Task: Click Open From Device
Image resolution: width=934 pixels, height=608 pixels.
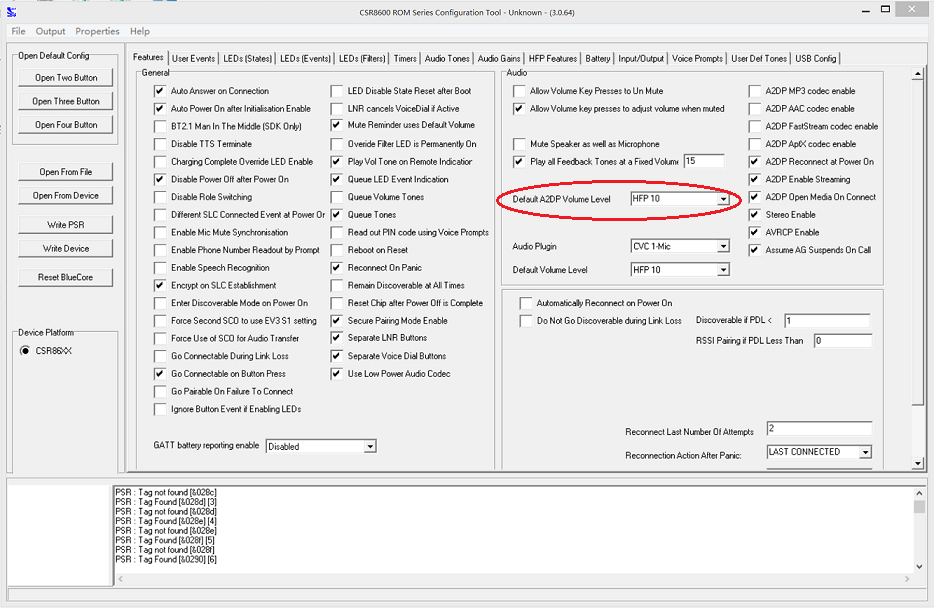Action: 66,195
